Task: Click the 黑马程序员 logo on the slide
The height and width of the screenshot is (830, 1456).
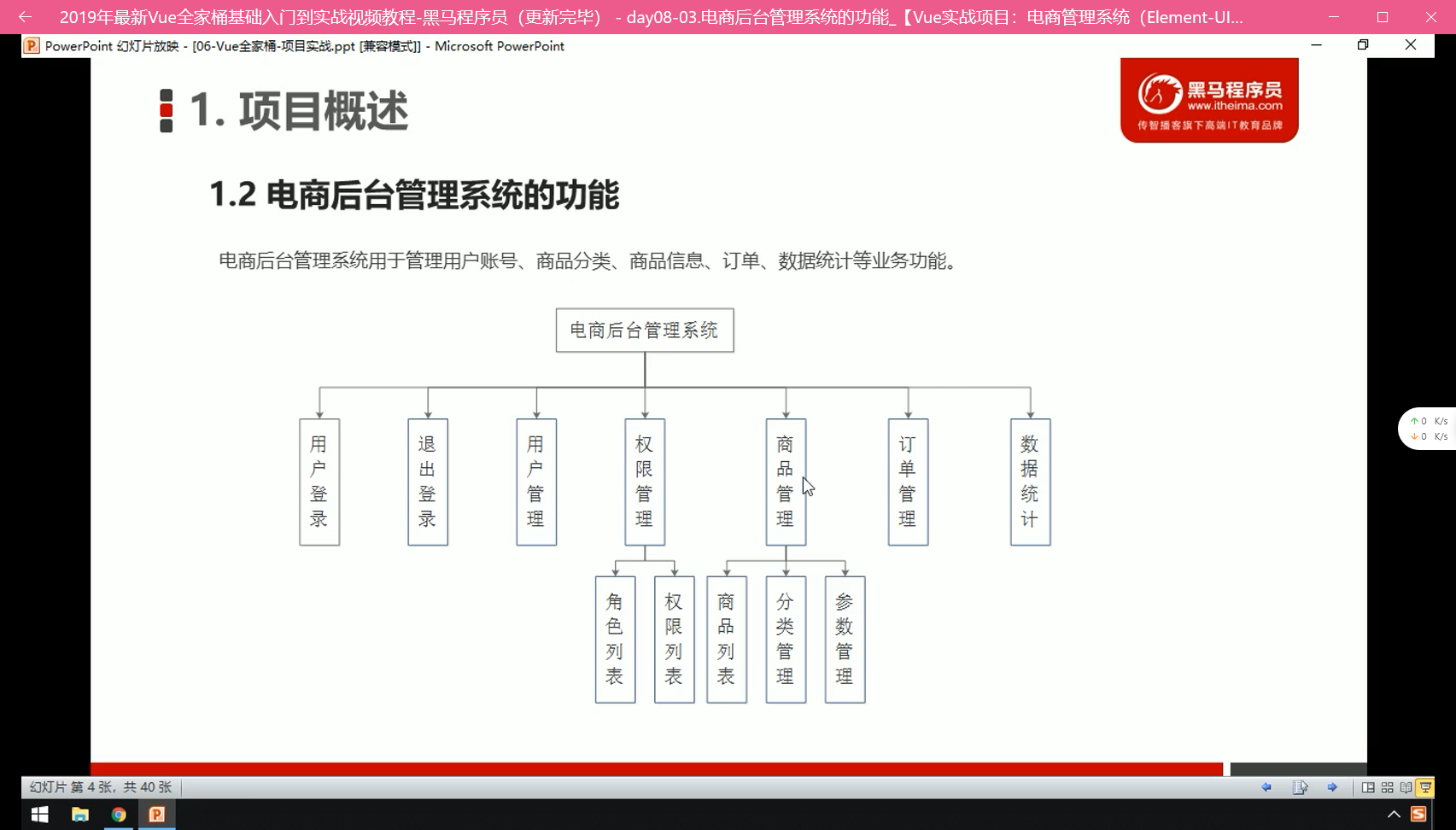Action: point(1209,101)
